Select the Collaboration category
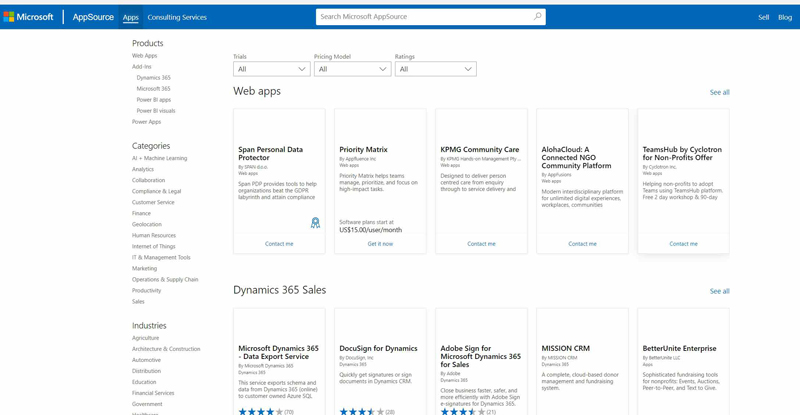Viewport: 800px width, 415px height. tap(148, 180)
